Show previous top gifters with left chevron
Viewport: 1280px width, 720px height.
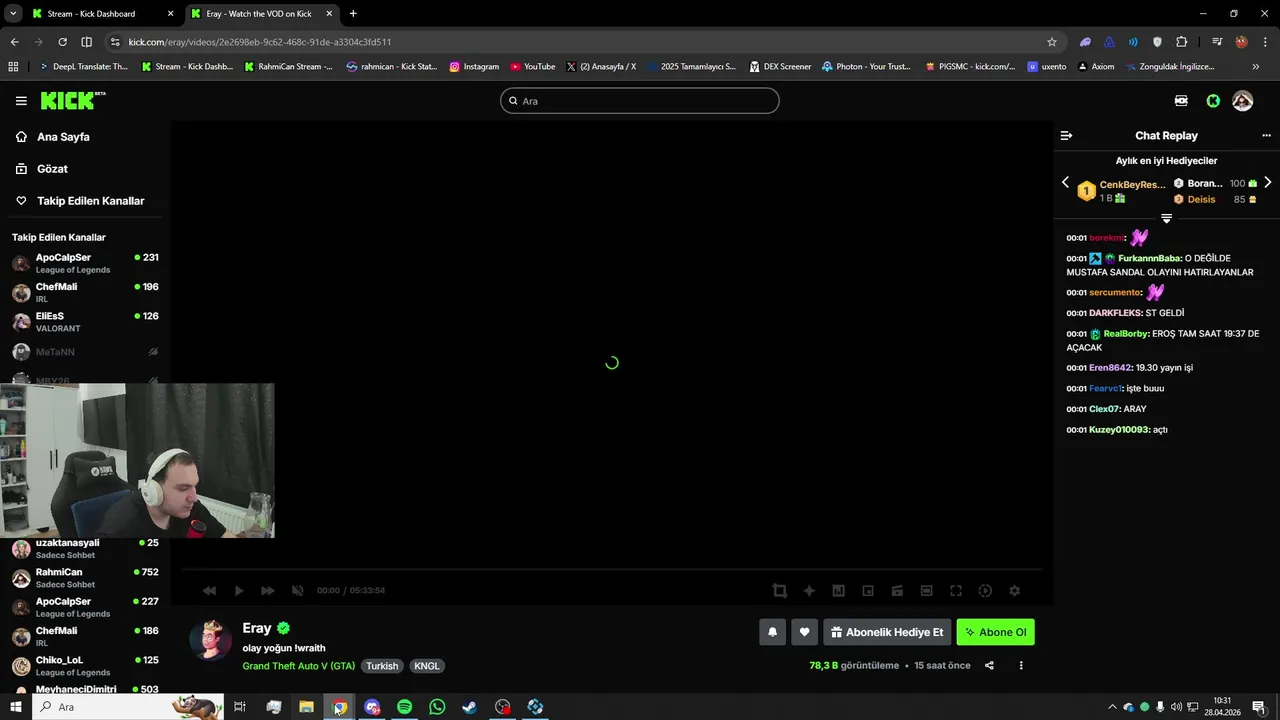point(1065,182)
